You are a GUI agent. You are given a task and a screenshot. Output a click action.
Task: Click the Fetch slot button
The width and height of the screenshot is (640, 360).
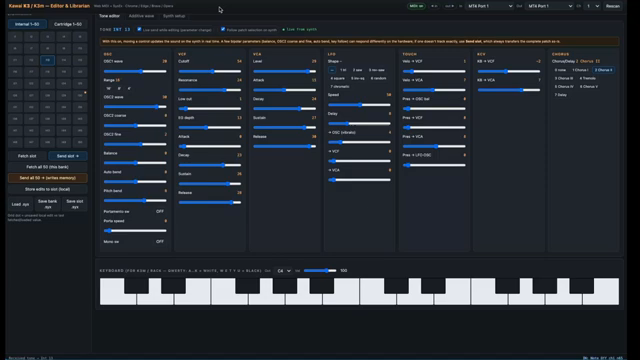pyautogui.click(x=27, y=156)
